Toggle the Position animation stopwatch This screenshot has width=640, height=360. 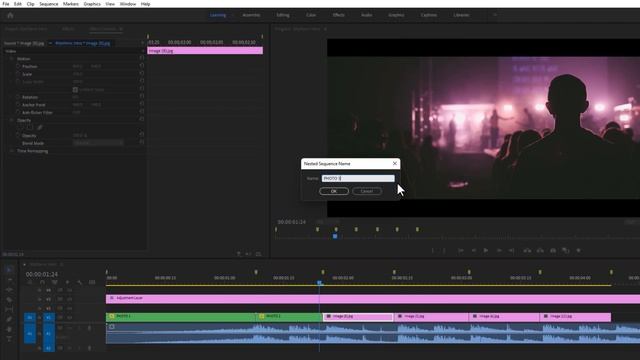(x=18, y=66)
